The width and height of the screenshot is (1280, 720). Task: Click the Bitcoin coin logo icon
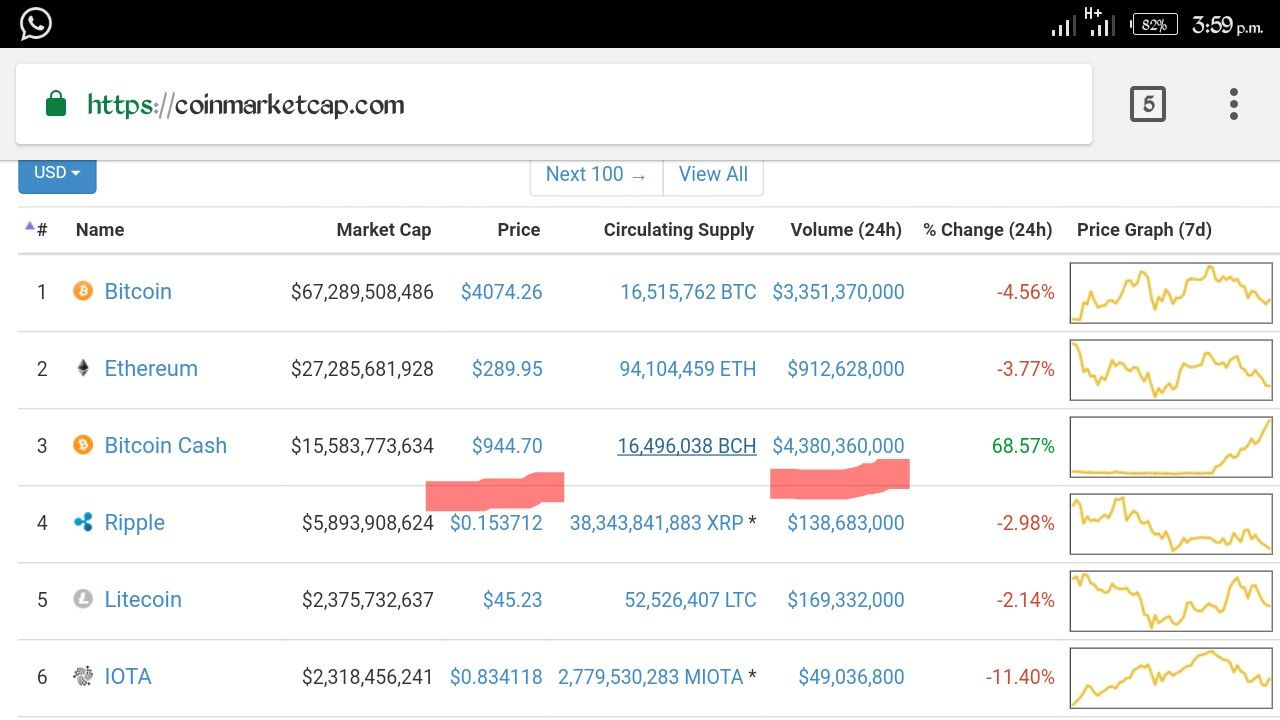click(83, 291)
